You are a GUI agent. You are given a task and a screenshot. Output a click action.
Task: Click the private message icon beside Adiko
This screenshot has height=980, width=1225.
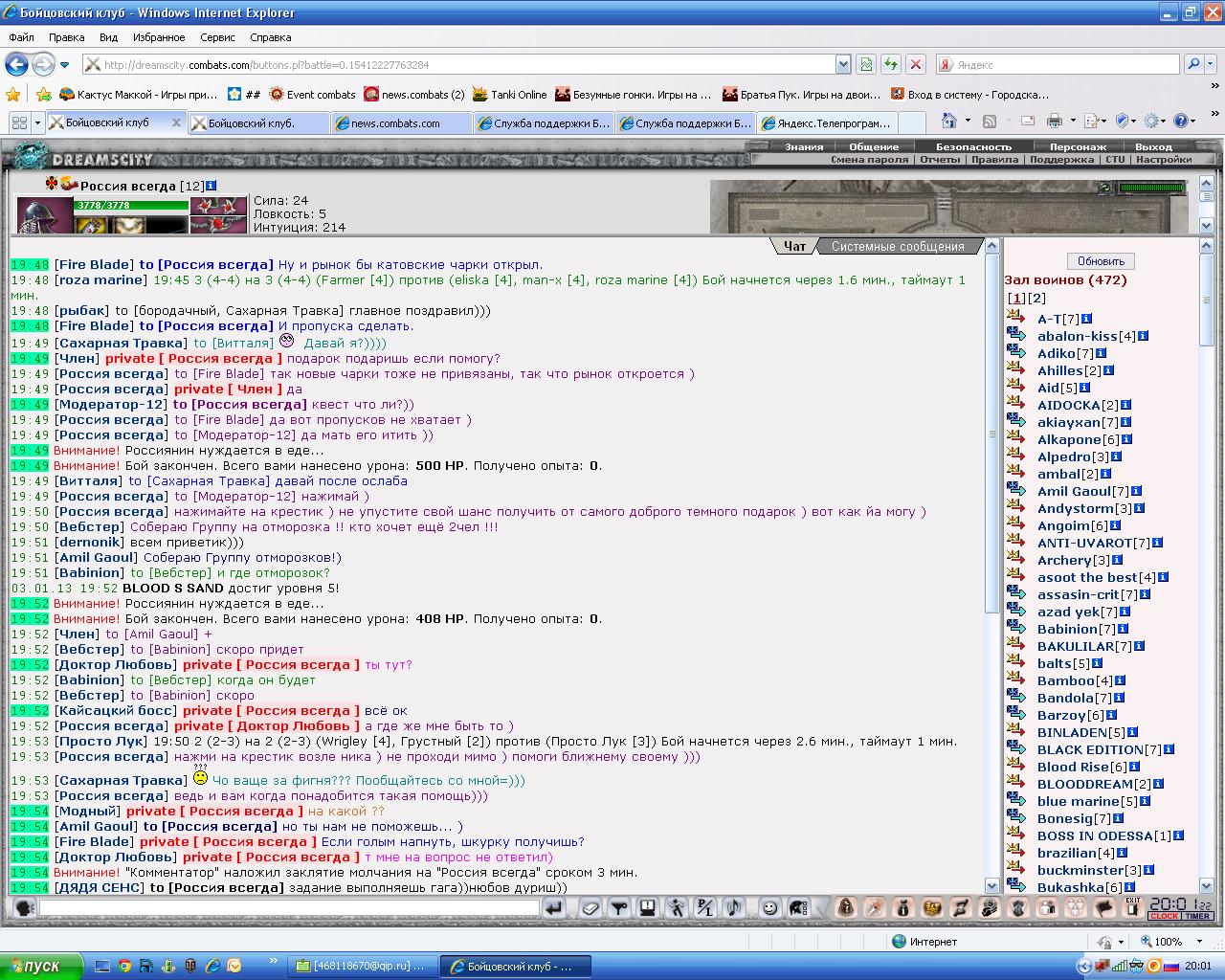click(1016, 353)
